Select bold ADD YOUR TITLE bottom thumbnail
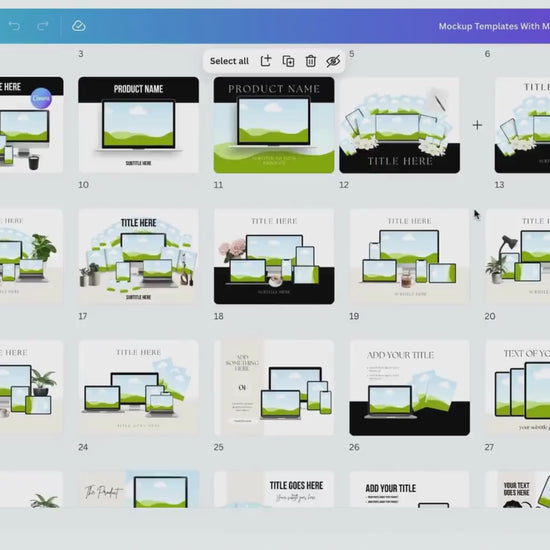Image resolution: width=550 pixels, height=550 pixels. [409, 489]
